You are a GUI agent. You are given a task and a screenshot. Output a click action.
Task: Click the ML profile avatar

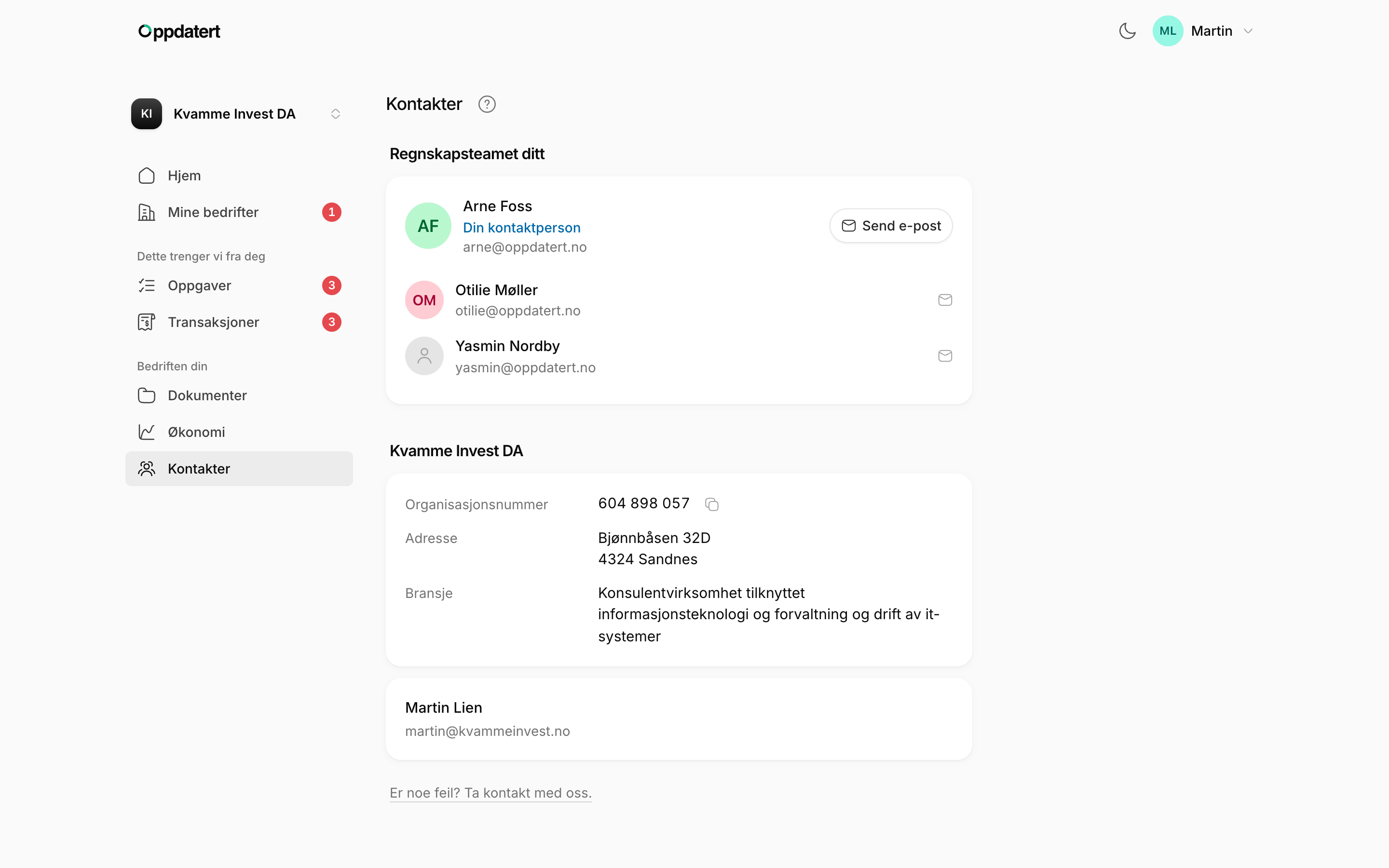point(1168,31)
